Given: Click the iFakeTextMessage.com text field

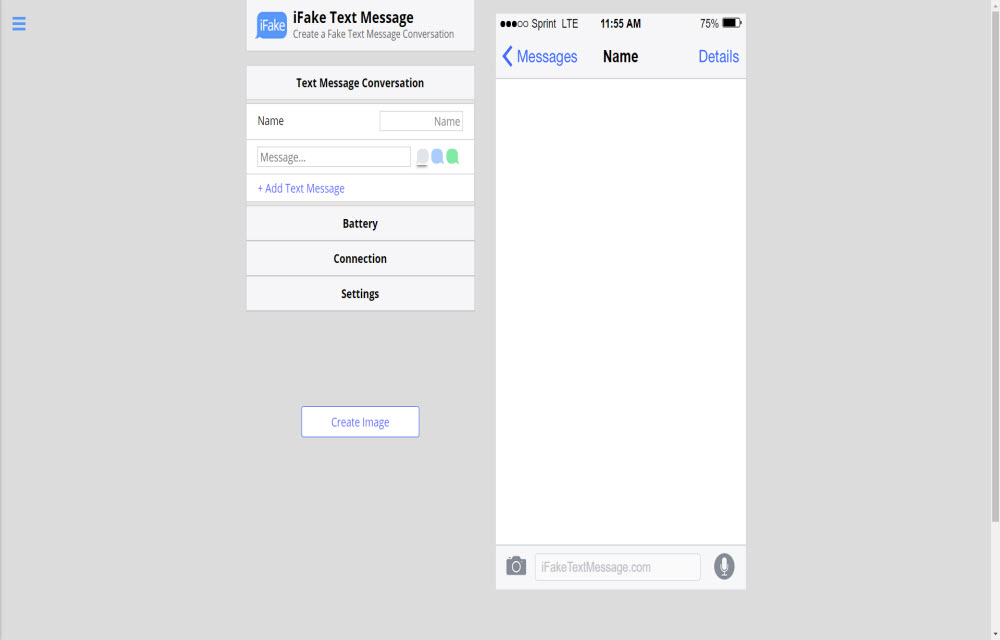Looking at the screenshot, I should [x=617, y=567].
